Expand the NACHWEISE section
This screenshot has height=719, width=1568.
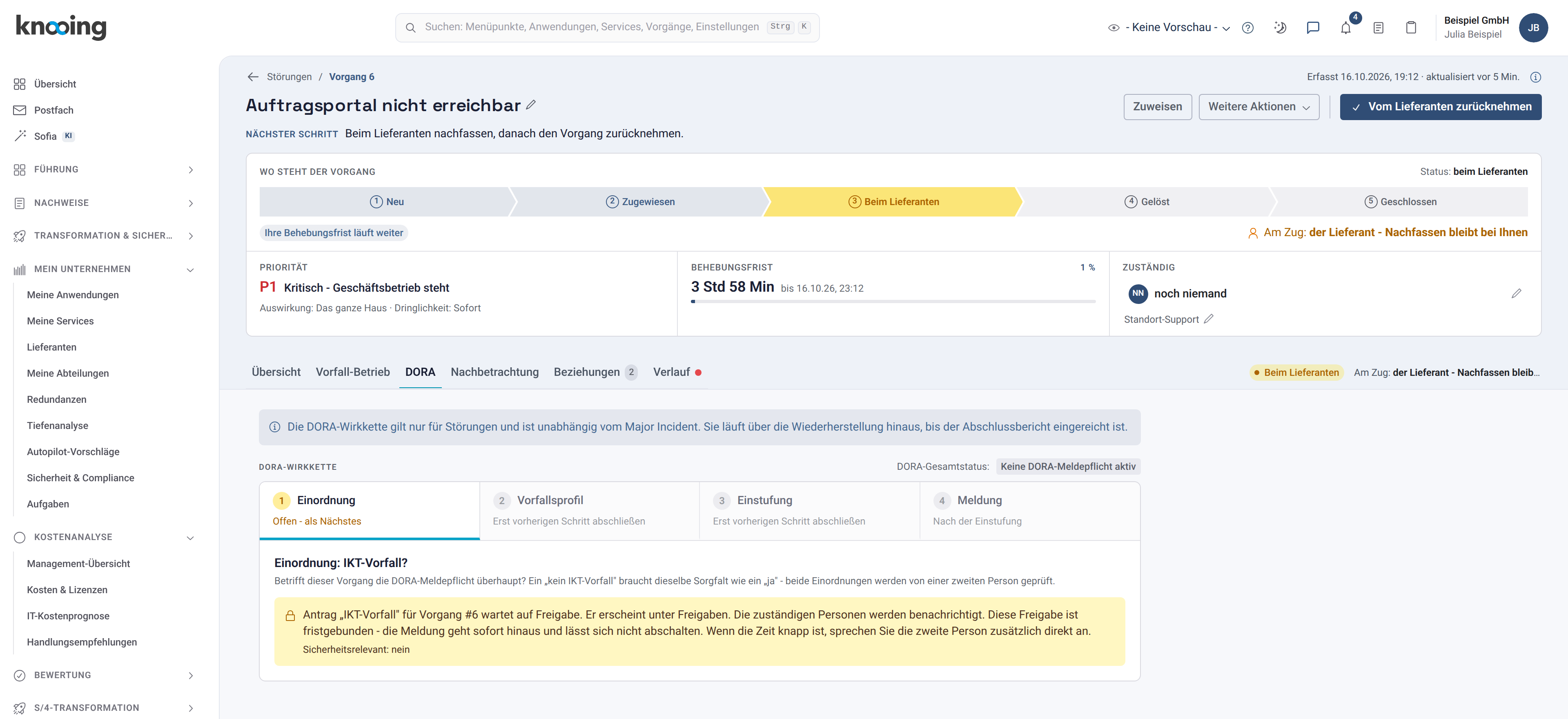[103, 203]
